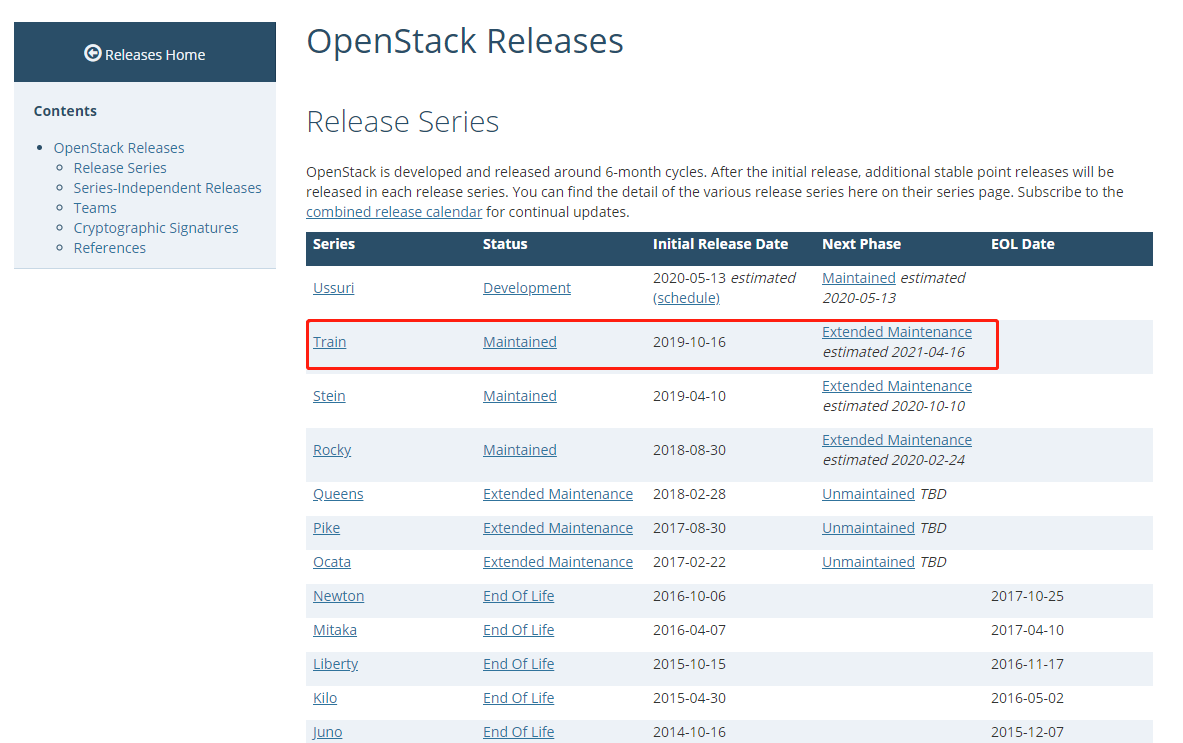Open Extended Maintenance next phase for Rocky
The image size is (1183, 743).
click(x=897, y=440)
